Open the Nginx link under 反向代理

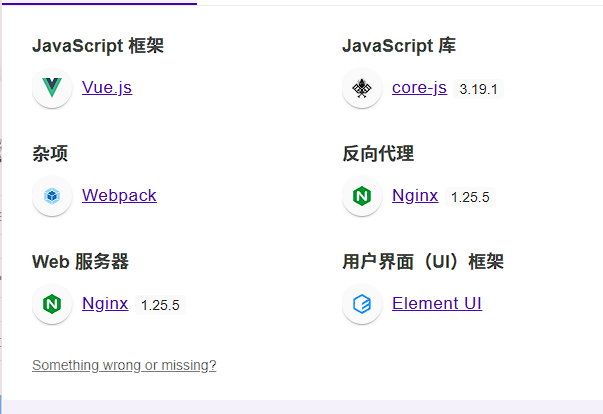[x=415, y=196]
